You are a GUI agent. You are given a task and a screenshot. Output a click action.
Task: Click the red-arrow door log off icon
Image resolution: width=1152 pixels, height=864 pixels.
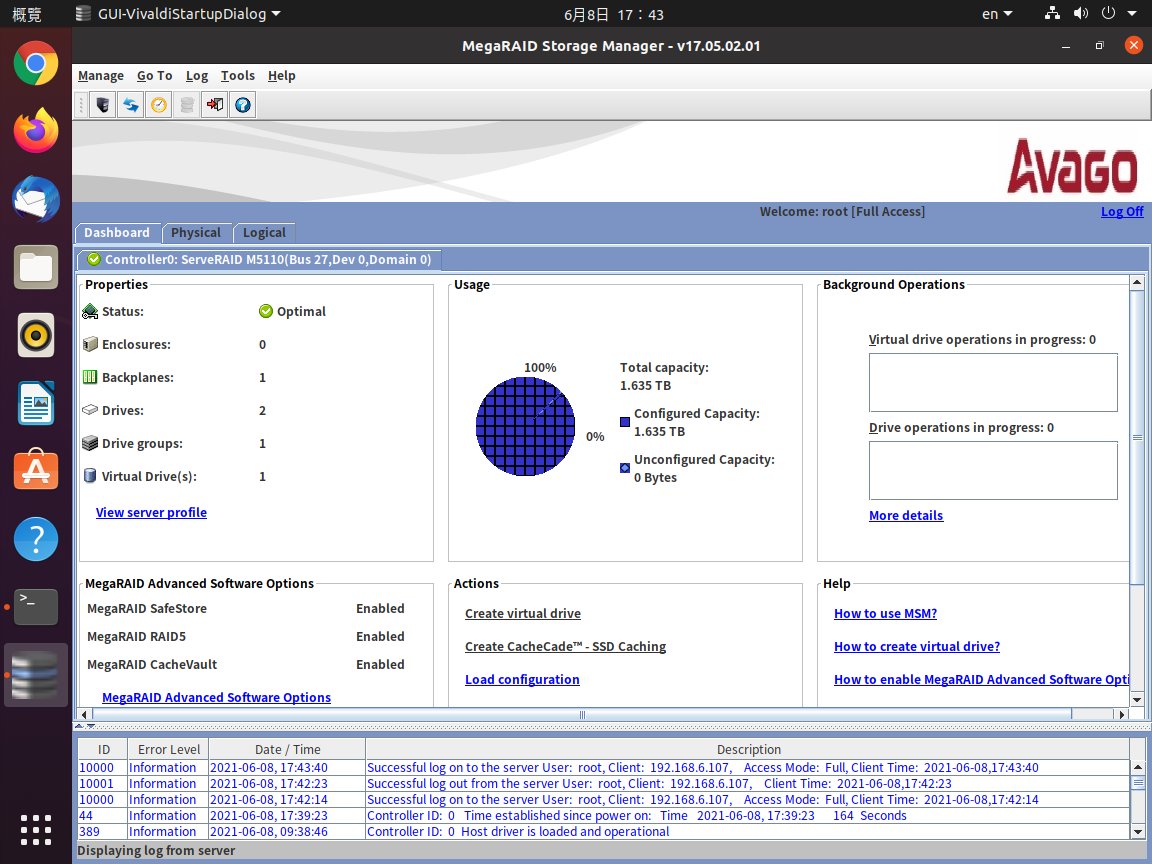pyautogui.click(x=214, y=105)
